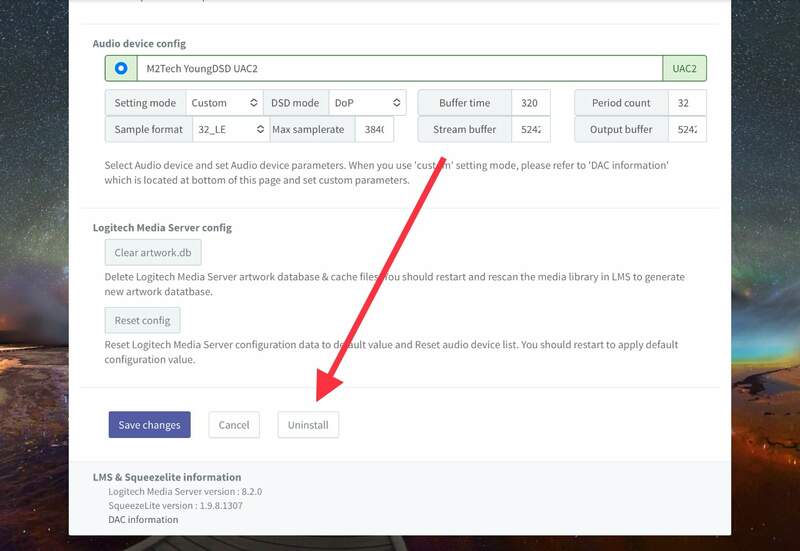Expand the DSD mode dropdown showing DoP

click(369, 103)
